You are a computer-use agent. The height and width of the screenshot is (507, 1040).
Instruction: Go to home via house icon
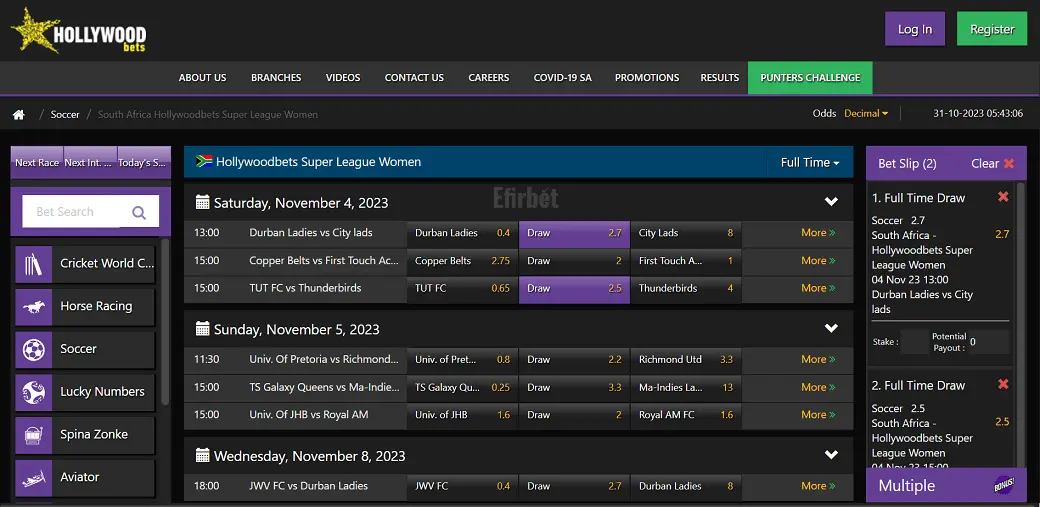19,115
